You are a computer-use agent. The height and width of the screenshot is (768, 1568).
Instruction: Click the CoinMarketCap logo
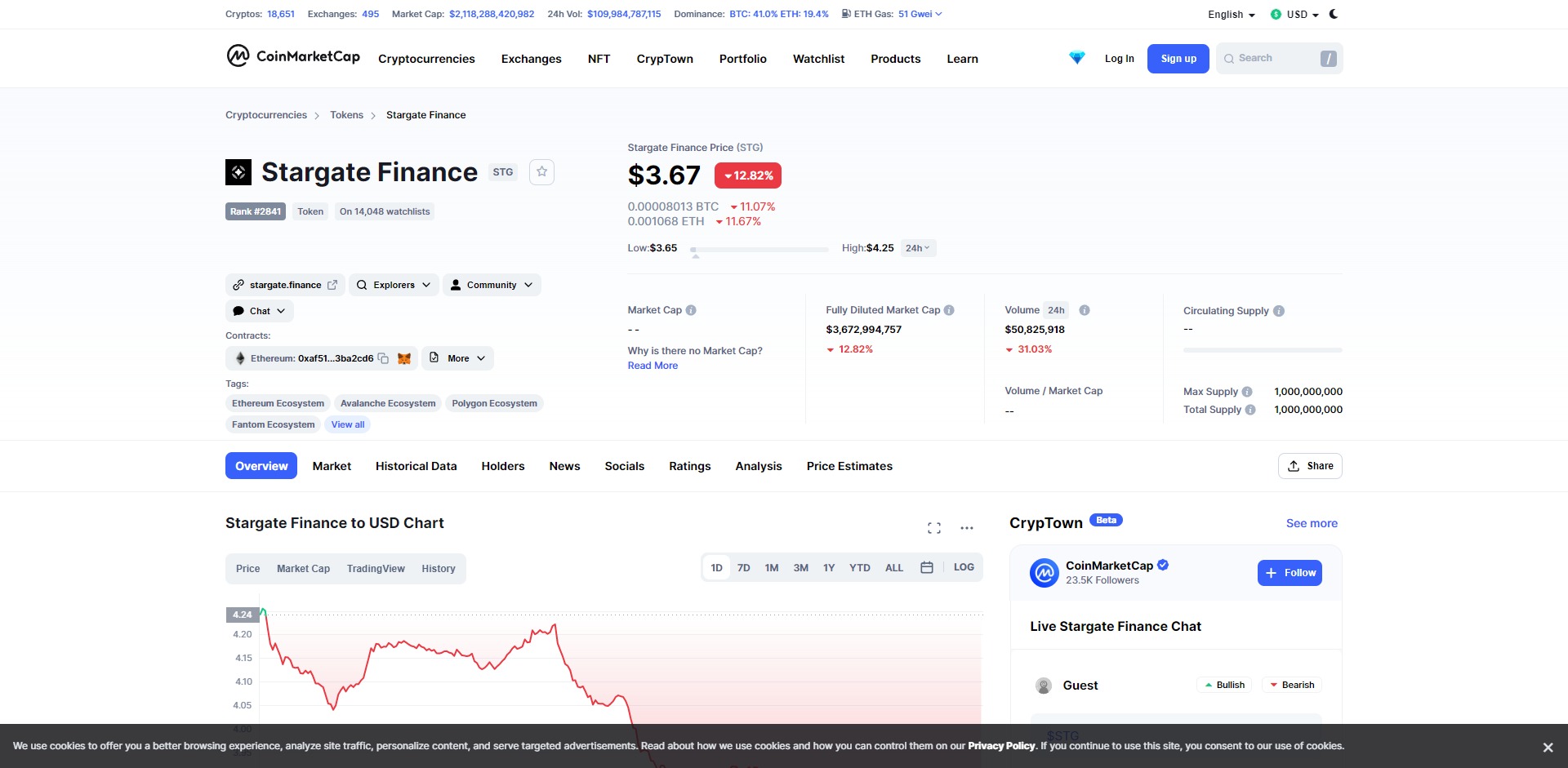pos(293,56)
